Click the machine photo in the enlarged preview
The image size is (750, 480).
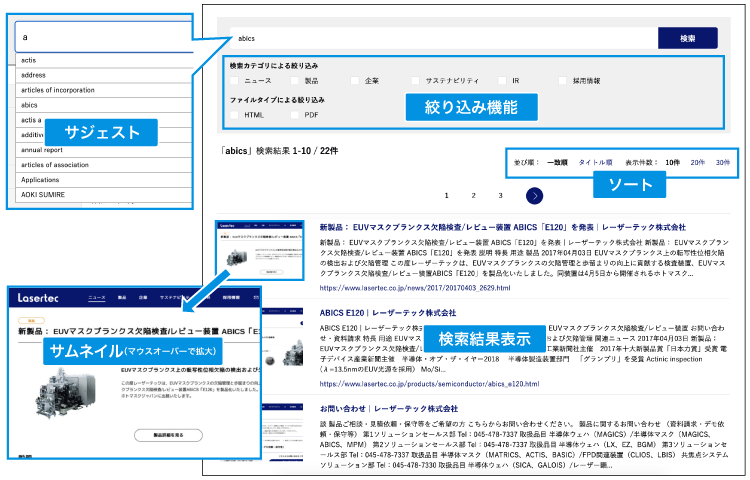point(66,394)
